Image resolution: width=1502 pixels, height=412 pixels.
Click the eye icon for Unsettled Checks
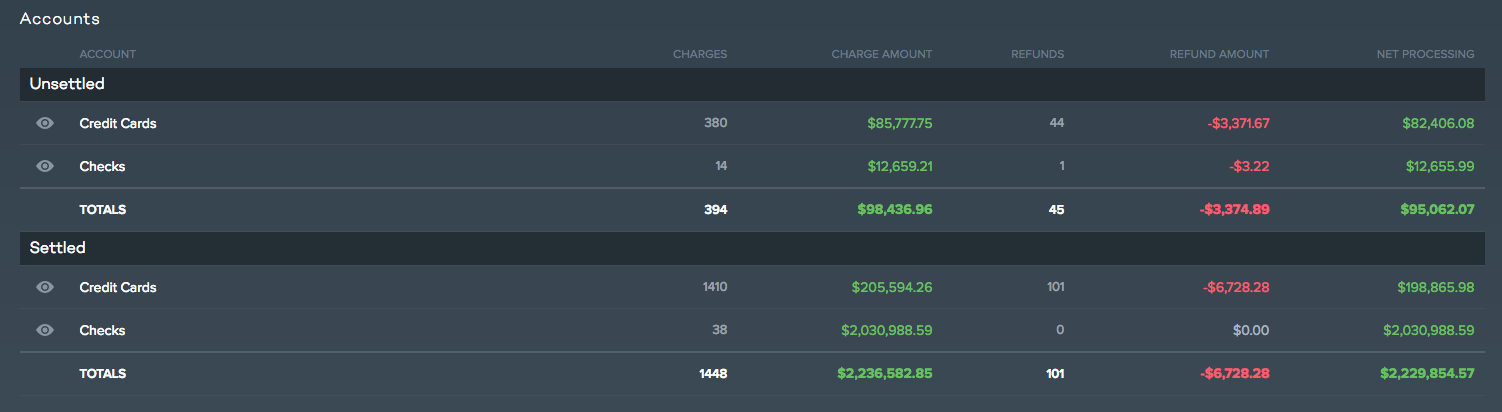tap(45, 166)
